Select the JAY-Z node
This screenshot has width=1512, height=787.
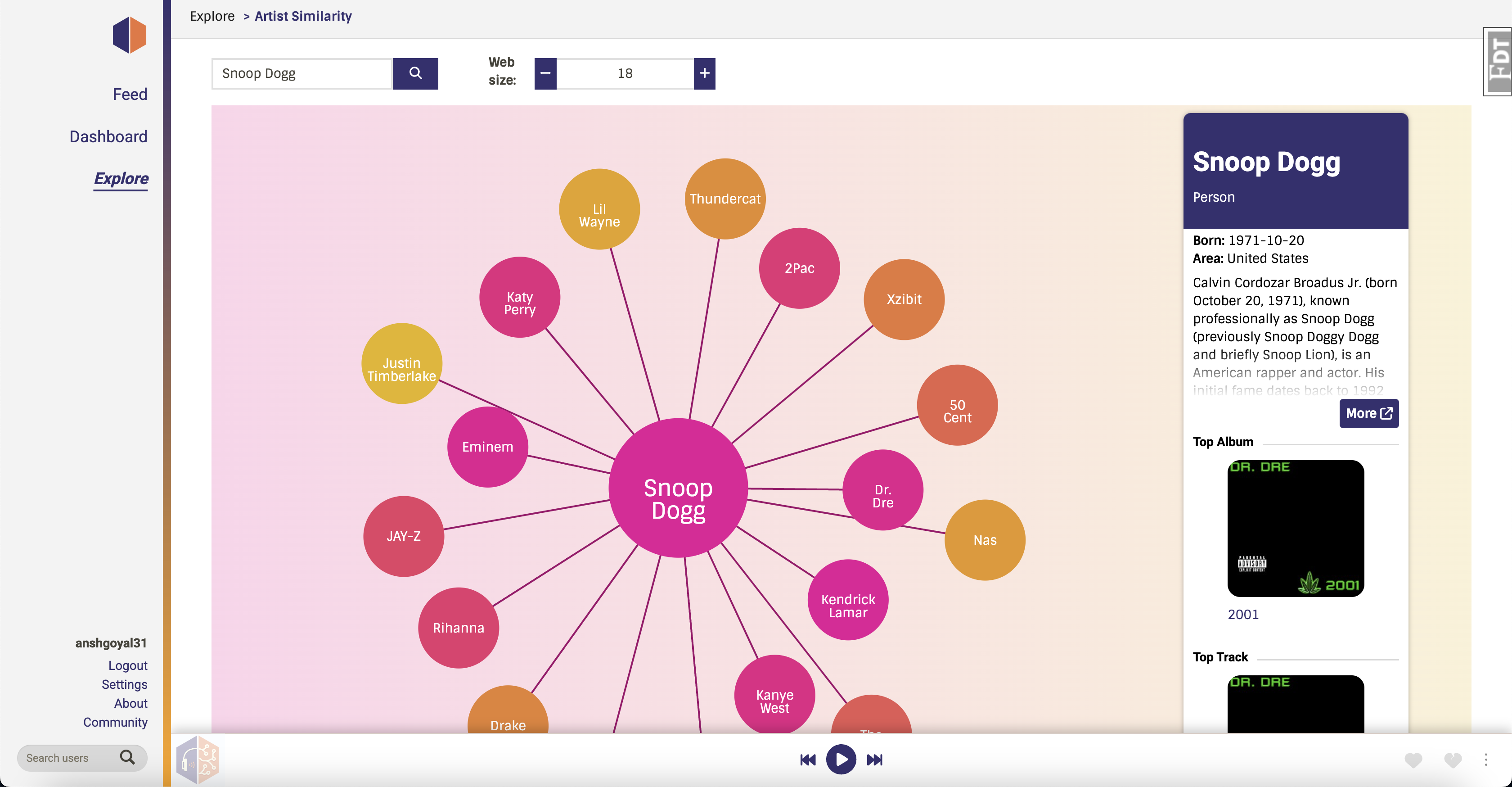point(403,536)
